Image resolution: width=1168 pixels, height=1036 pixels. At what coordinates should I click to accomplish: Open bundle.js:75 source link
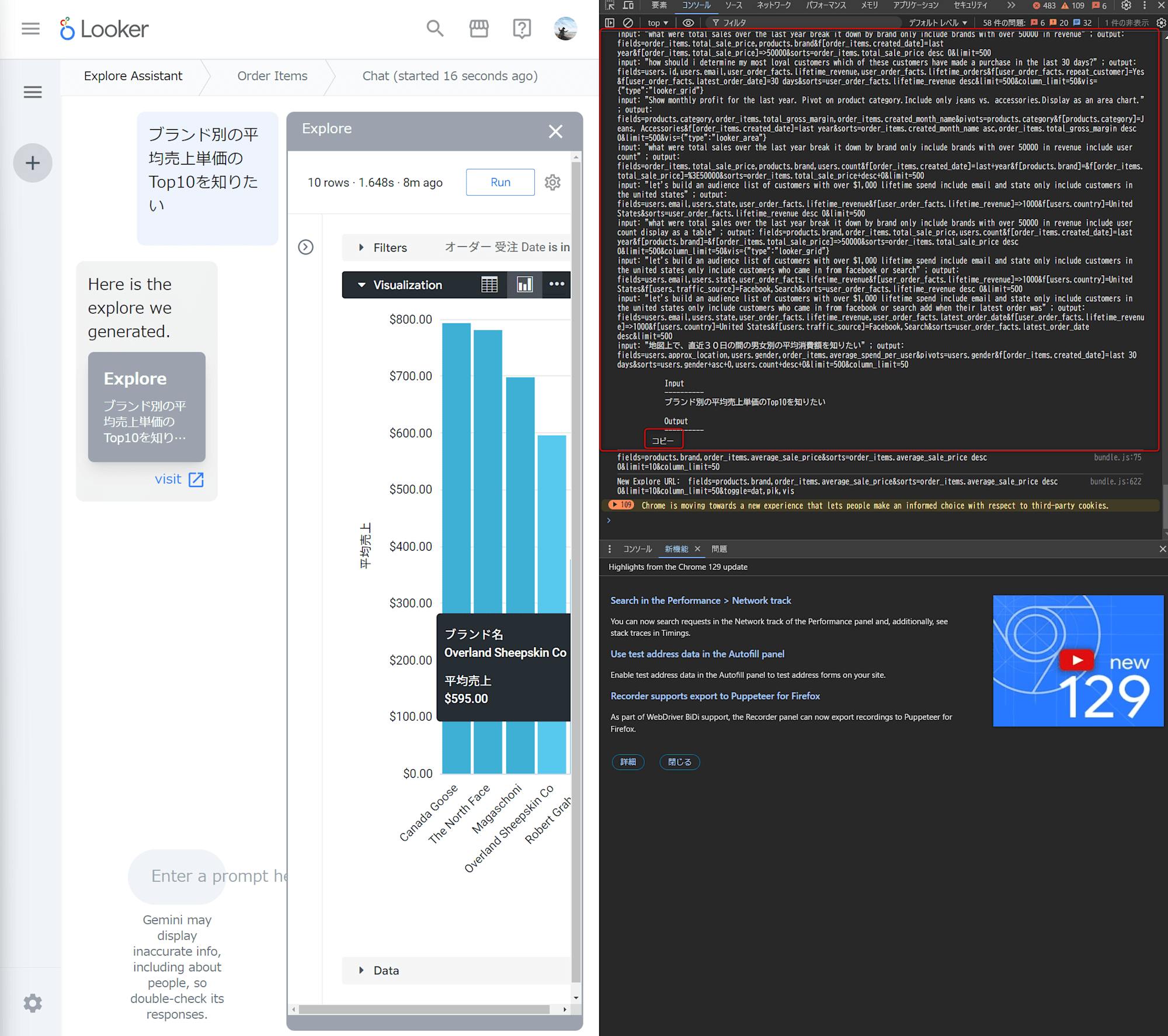(1117, 458)
